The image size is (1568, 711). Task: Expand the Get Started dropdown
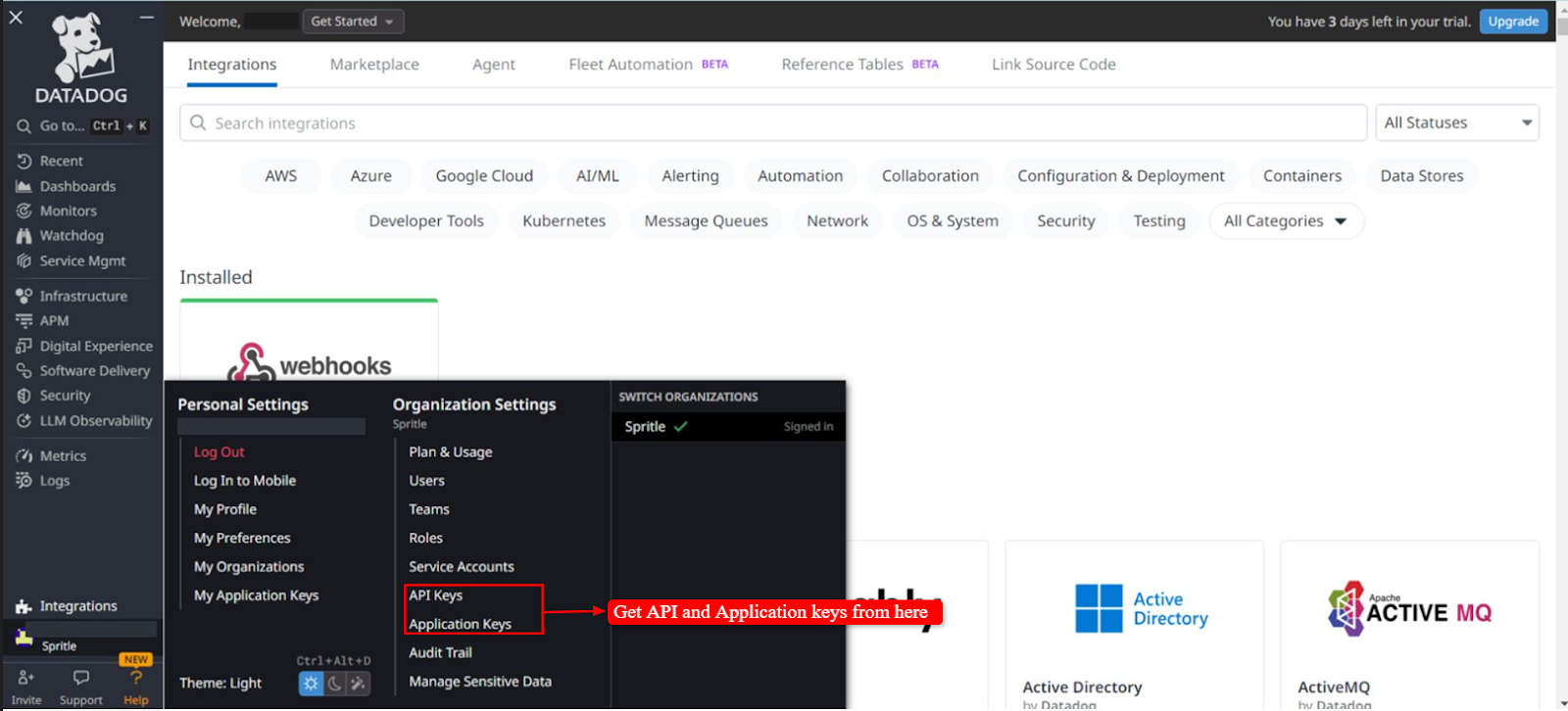point(352,22)
